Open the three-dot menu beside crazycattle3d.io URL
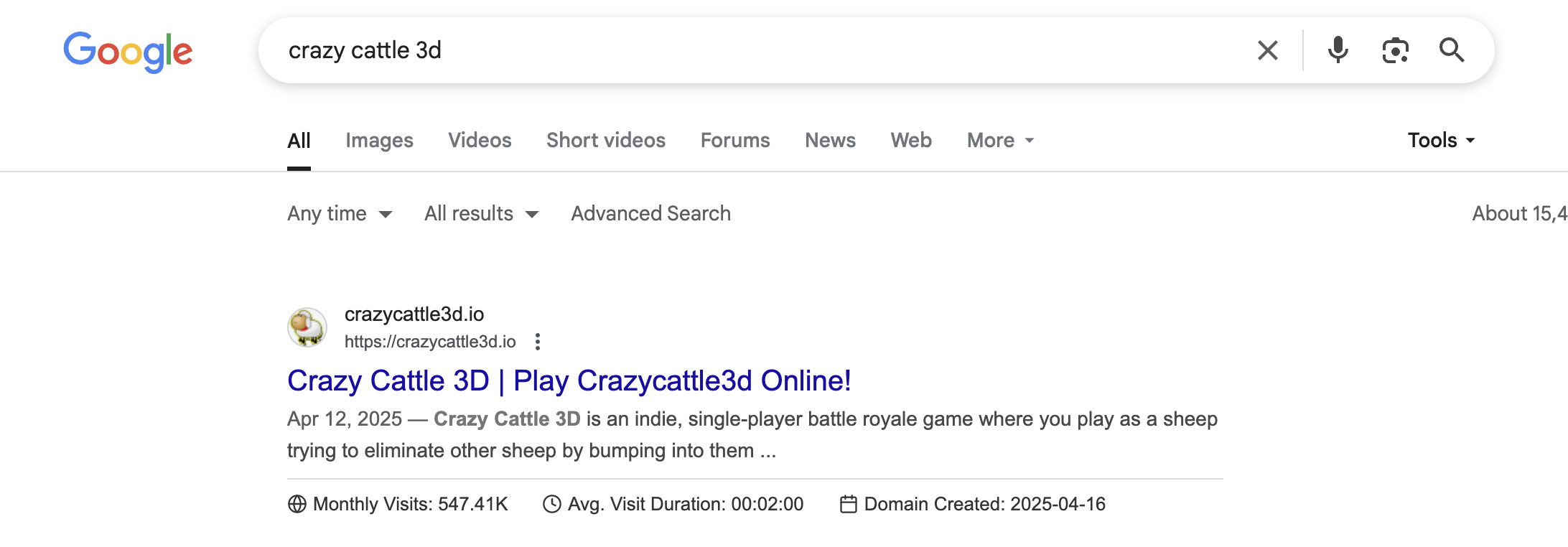 coord(538,342)
